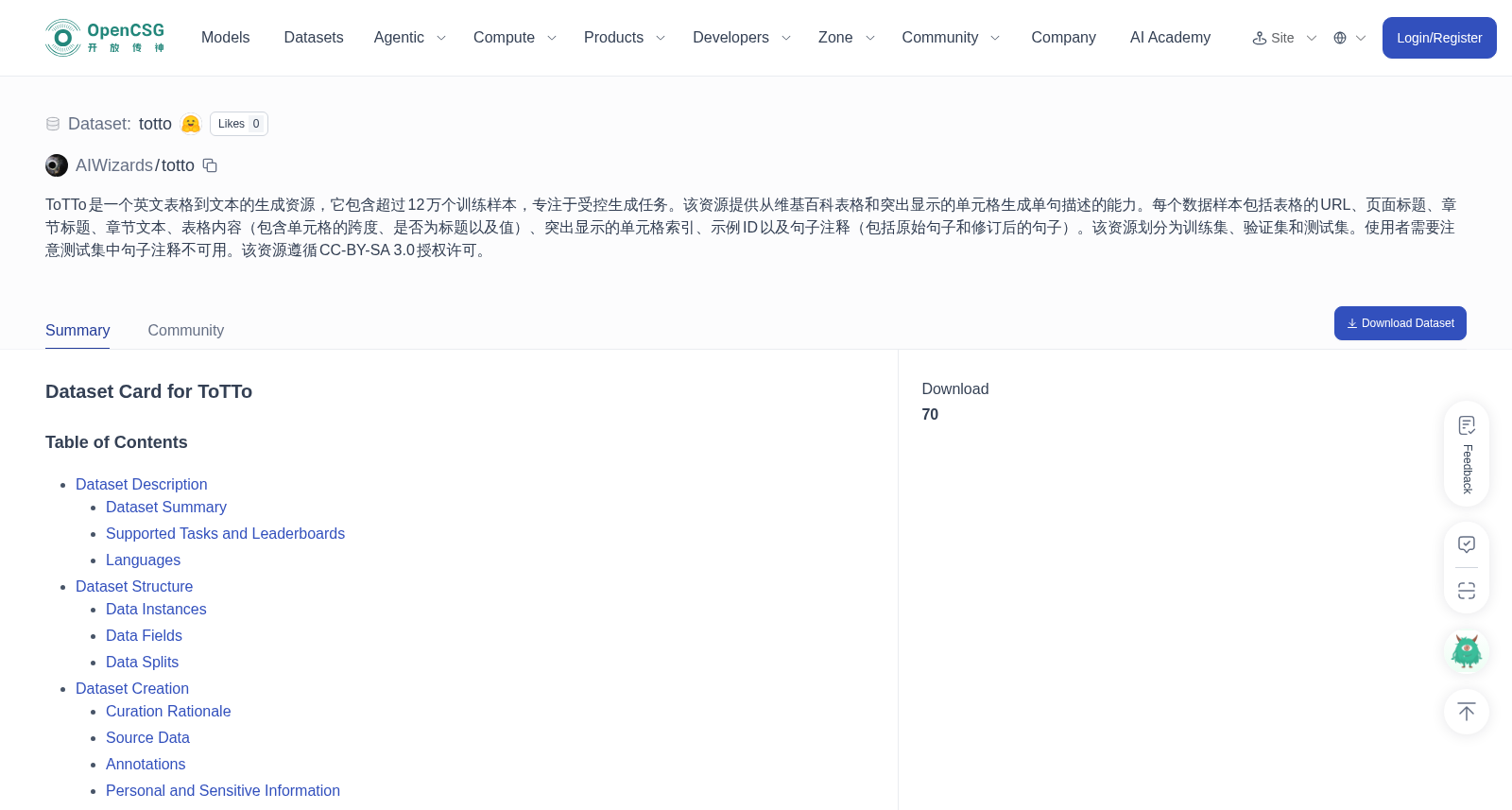Screen dimensions: 1512x810
Task: Click the checkmark message icon on the side toolbar
Action: pyautogui.click(x=1467, y=544)
